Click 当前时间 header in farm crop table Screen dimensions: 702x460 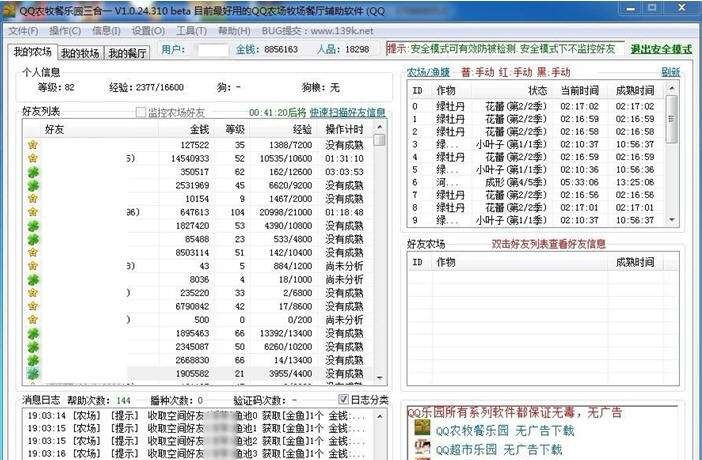click(x=579, y=90)
